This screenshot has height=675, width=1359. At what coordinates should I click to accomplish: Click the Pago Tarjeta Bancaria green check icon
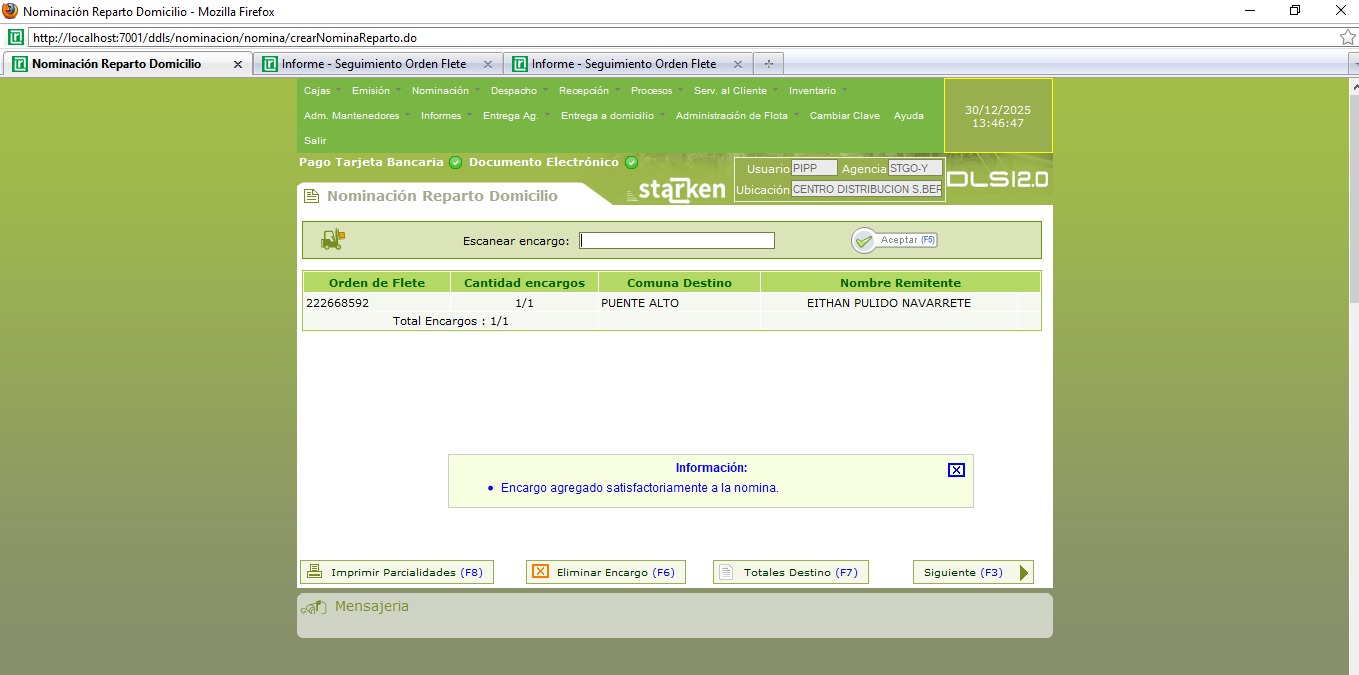click(456, 163)
